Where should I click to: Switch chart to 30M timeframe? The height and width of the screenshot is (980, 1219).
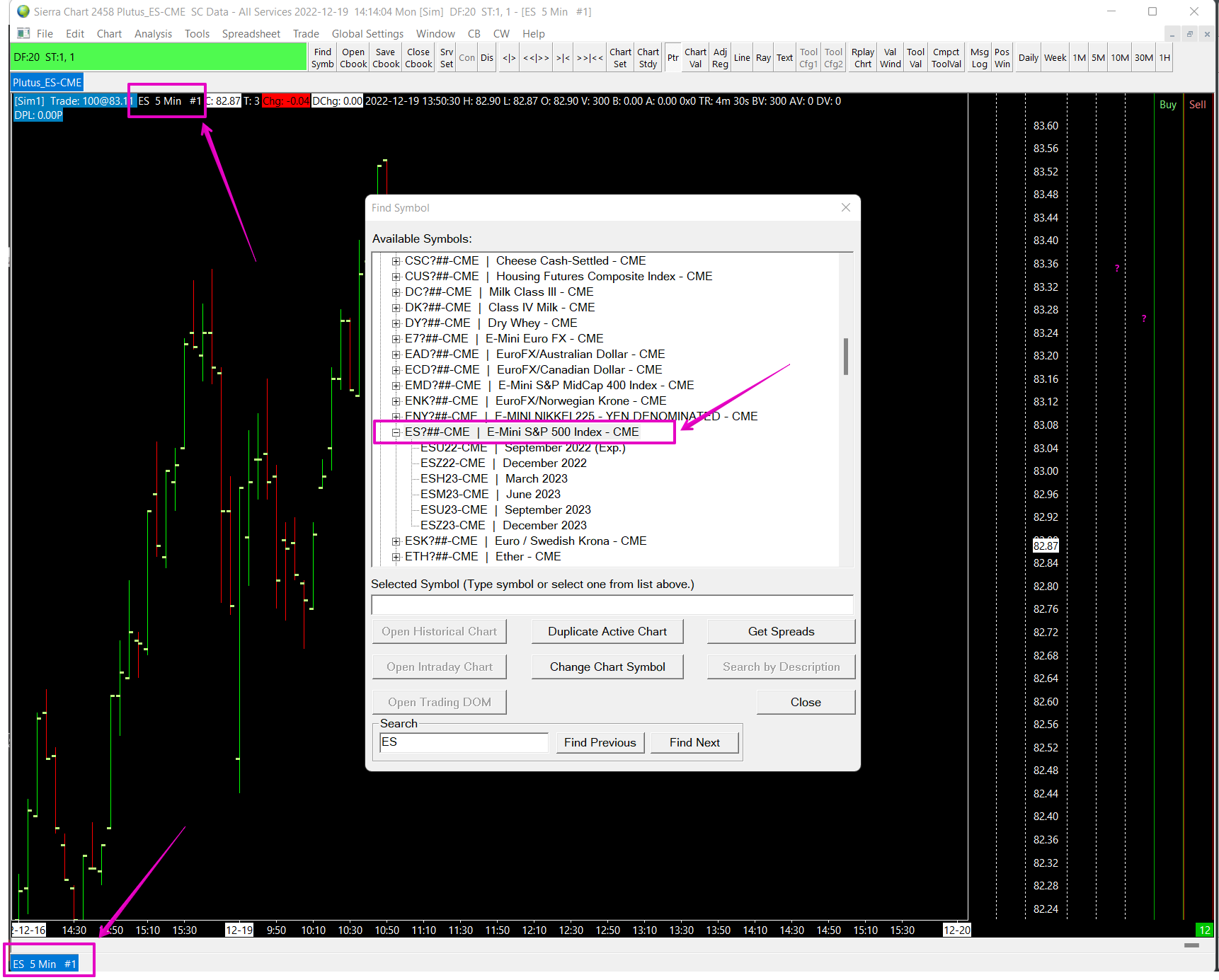(1144, 58)
